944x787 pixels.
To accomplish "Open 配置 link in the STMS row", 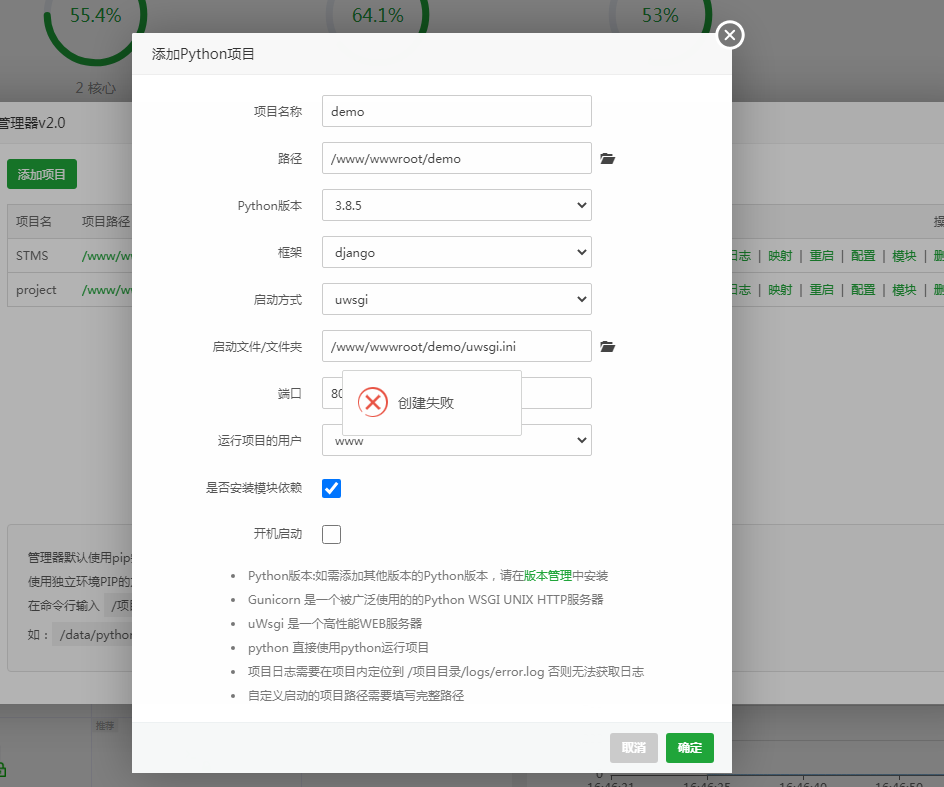I will 863,256.
